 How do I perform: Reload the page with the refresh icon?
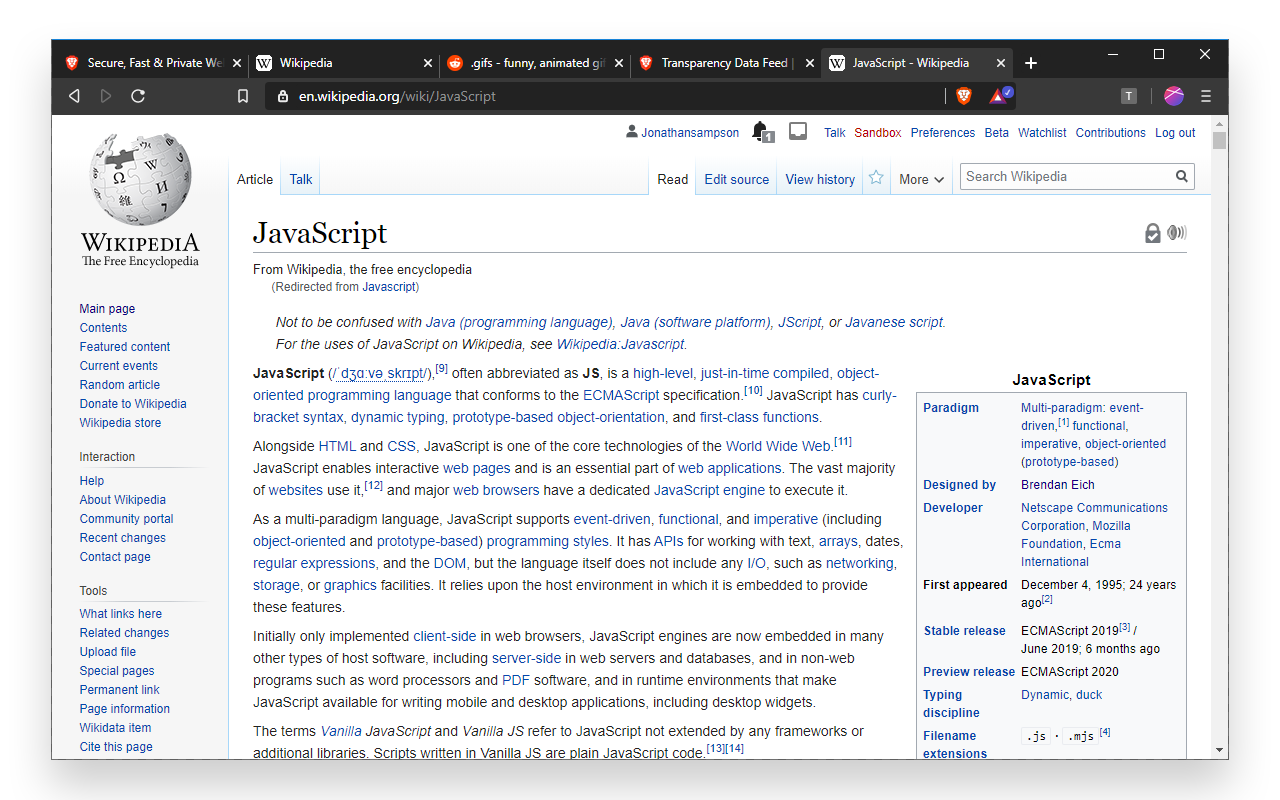click(138, 96)
